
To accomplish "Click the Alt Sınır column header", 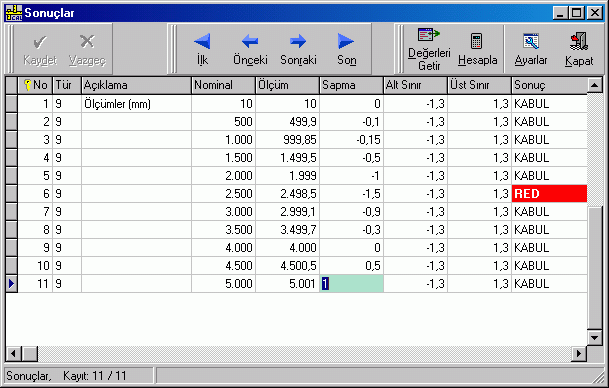I will pos(416,85).
